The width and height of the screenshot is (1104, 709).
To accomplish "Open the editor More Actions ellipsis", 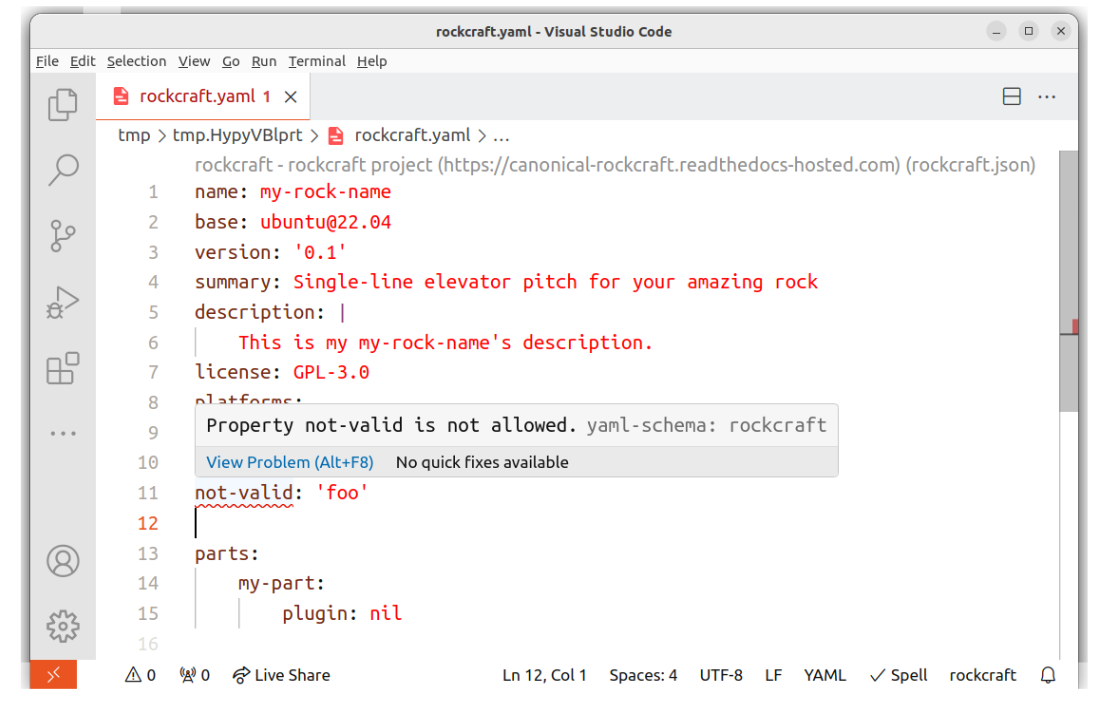I will tap(1047, 96).
